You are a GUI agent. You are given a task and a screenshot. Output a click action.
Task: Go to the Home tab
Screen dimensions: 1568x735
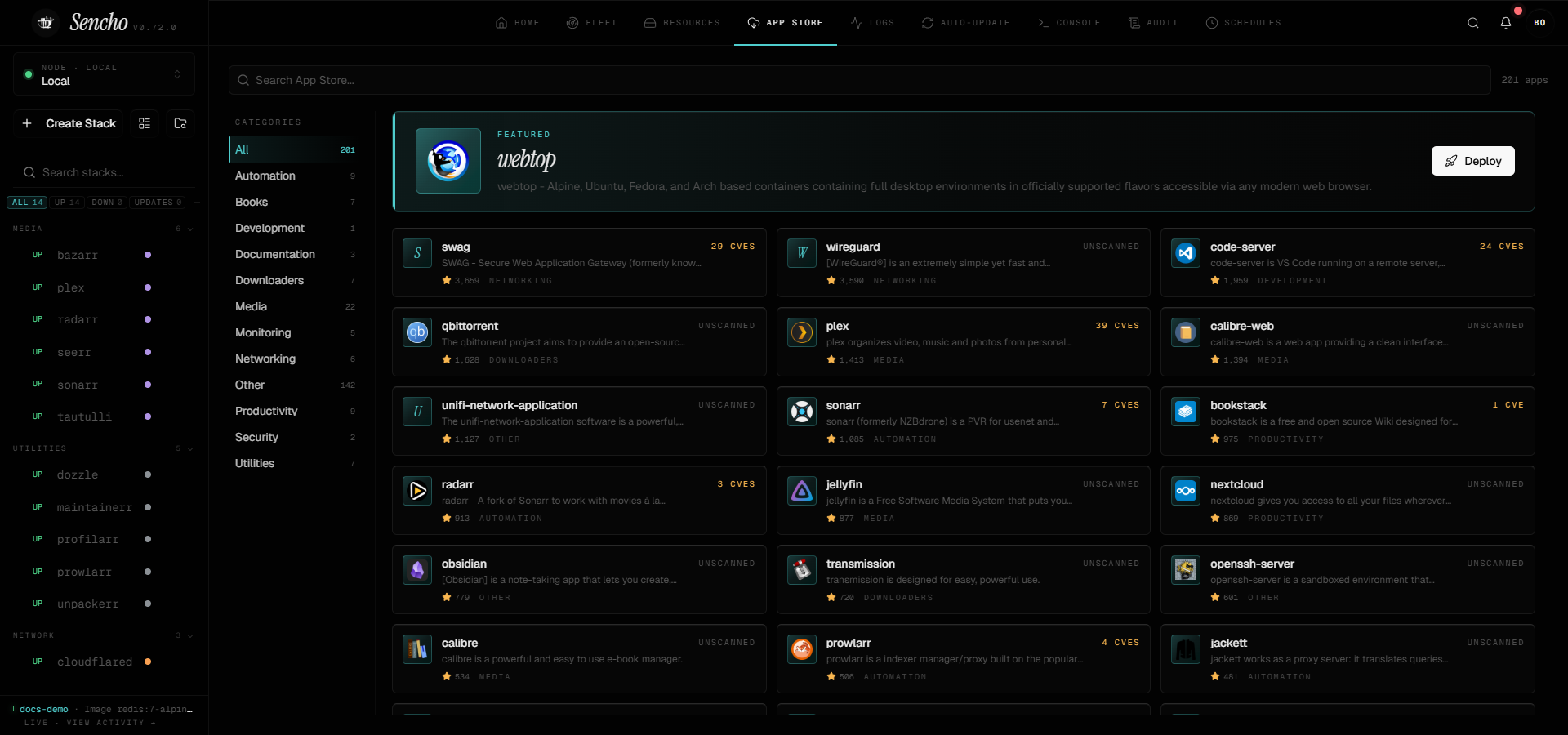point(517,23)
